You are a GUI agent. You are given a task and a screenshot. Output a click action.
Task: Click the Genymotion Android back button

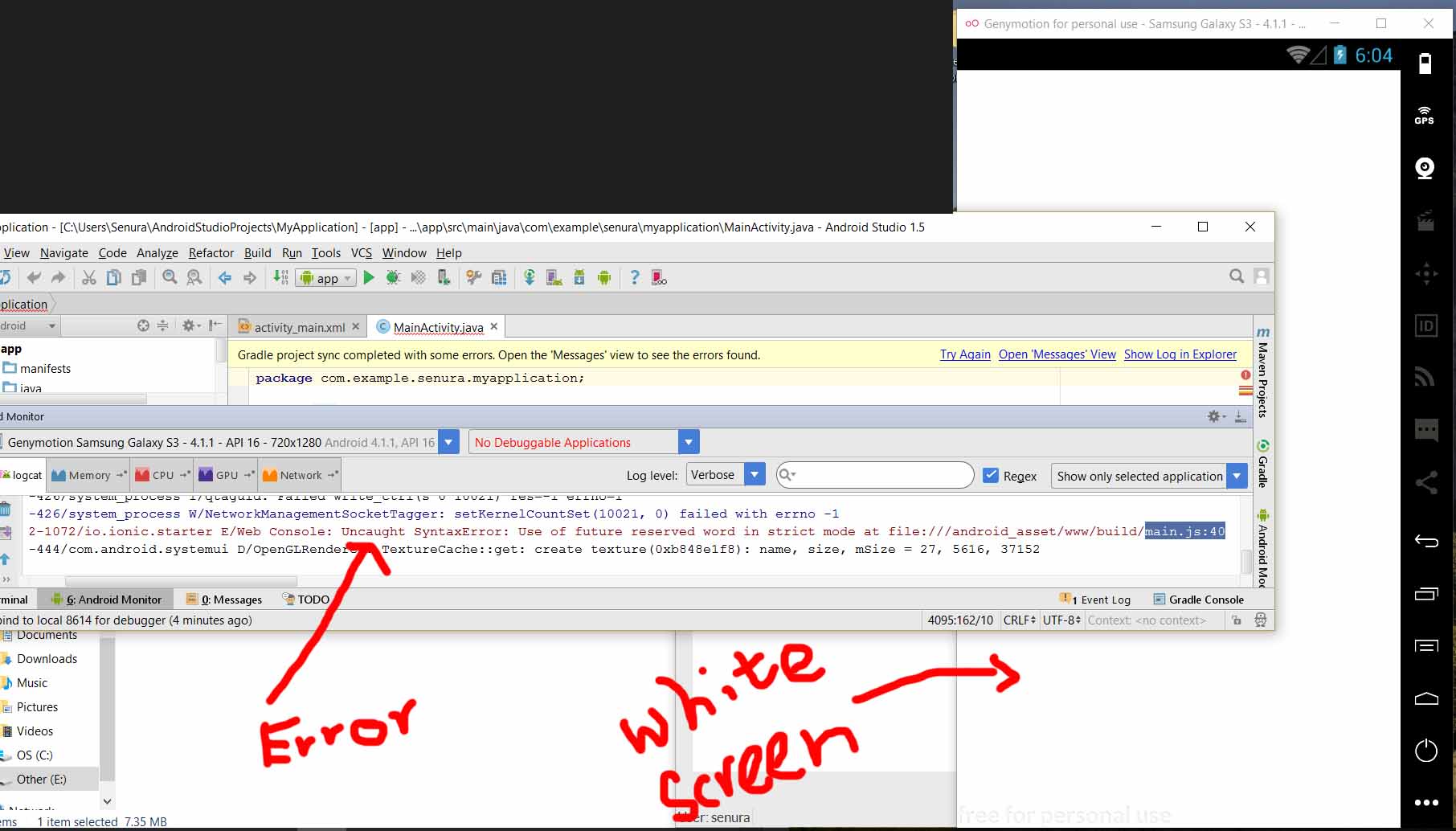pos(1426,541)
